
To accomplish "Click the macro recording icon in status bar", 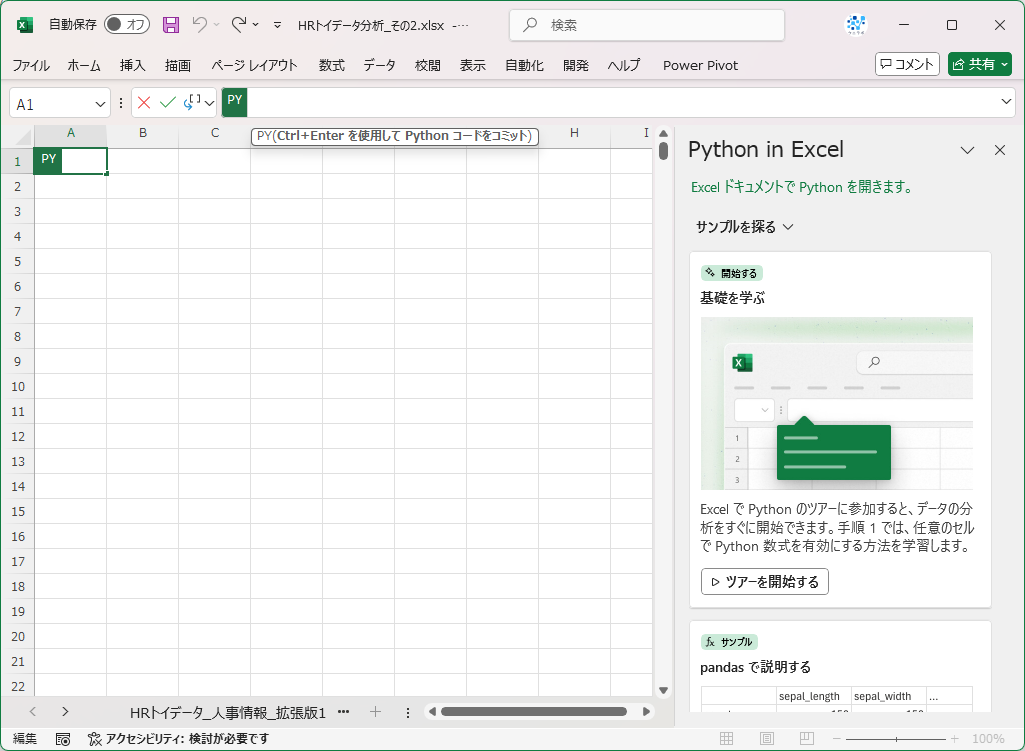I will point(63,739).
